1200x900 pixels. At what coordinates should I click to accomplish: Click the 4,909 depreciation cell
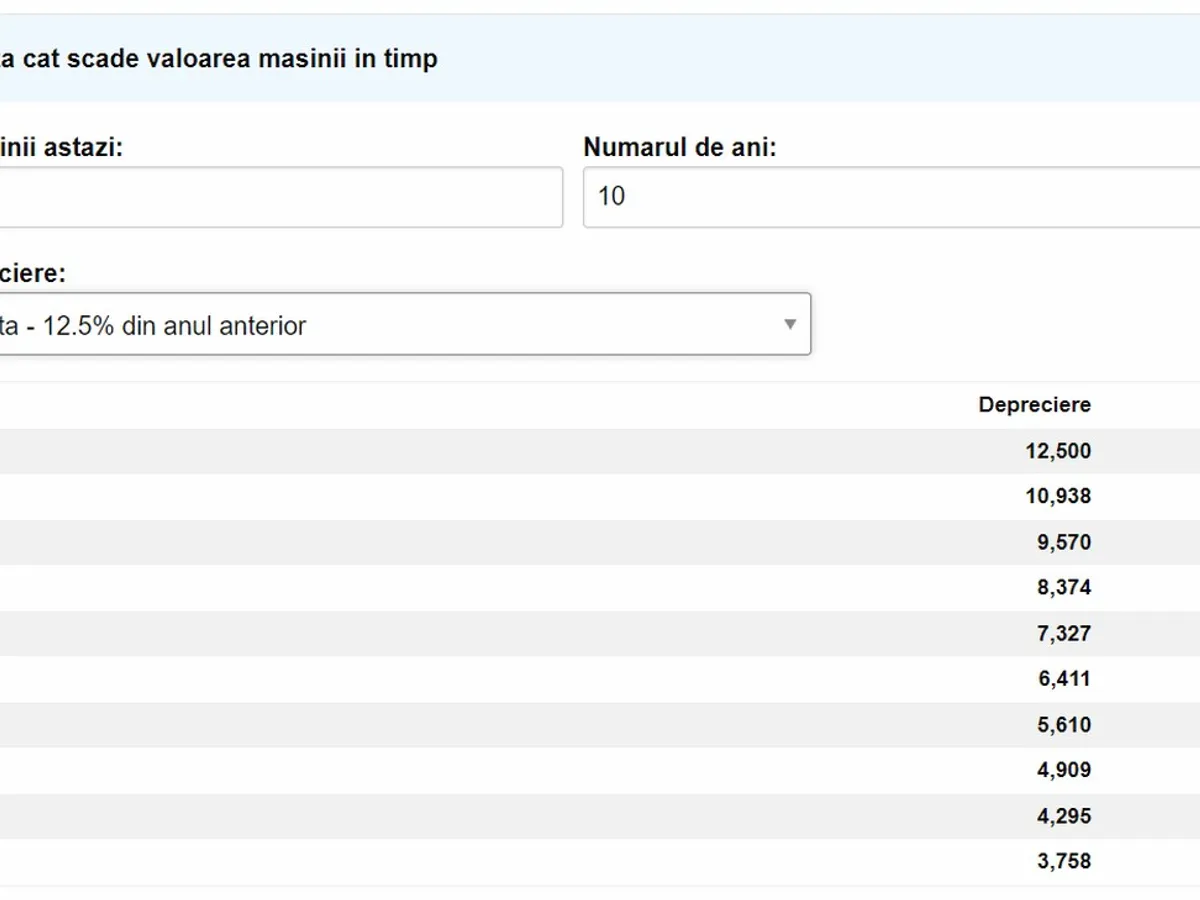[1063, 770]
